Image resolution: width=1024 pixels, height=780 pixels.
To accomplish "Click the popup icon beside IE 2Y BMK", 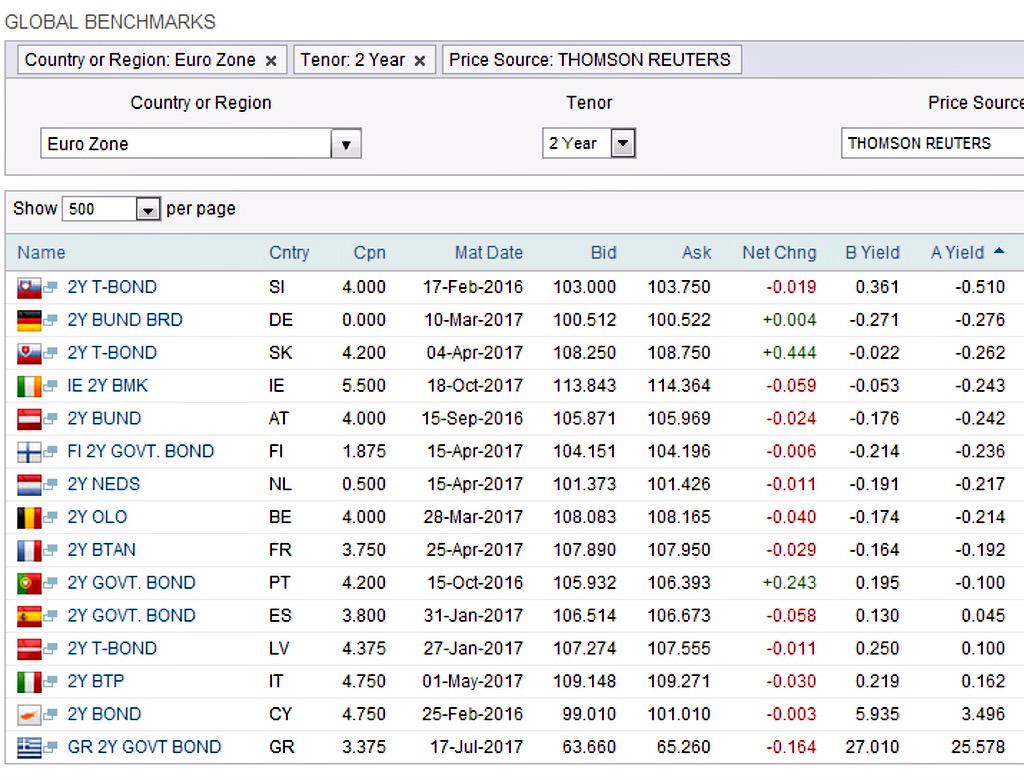I will (x=50, y=386).
